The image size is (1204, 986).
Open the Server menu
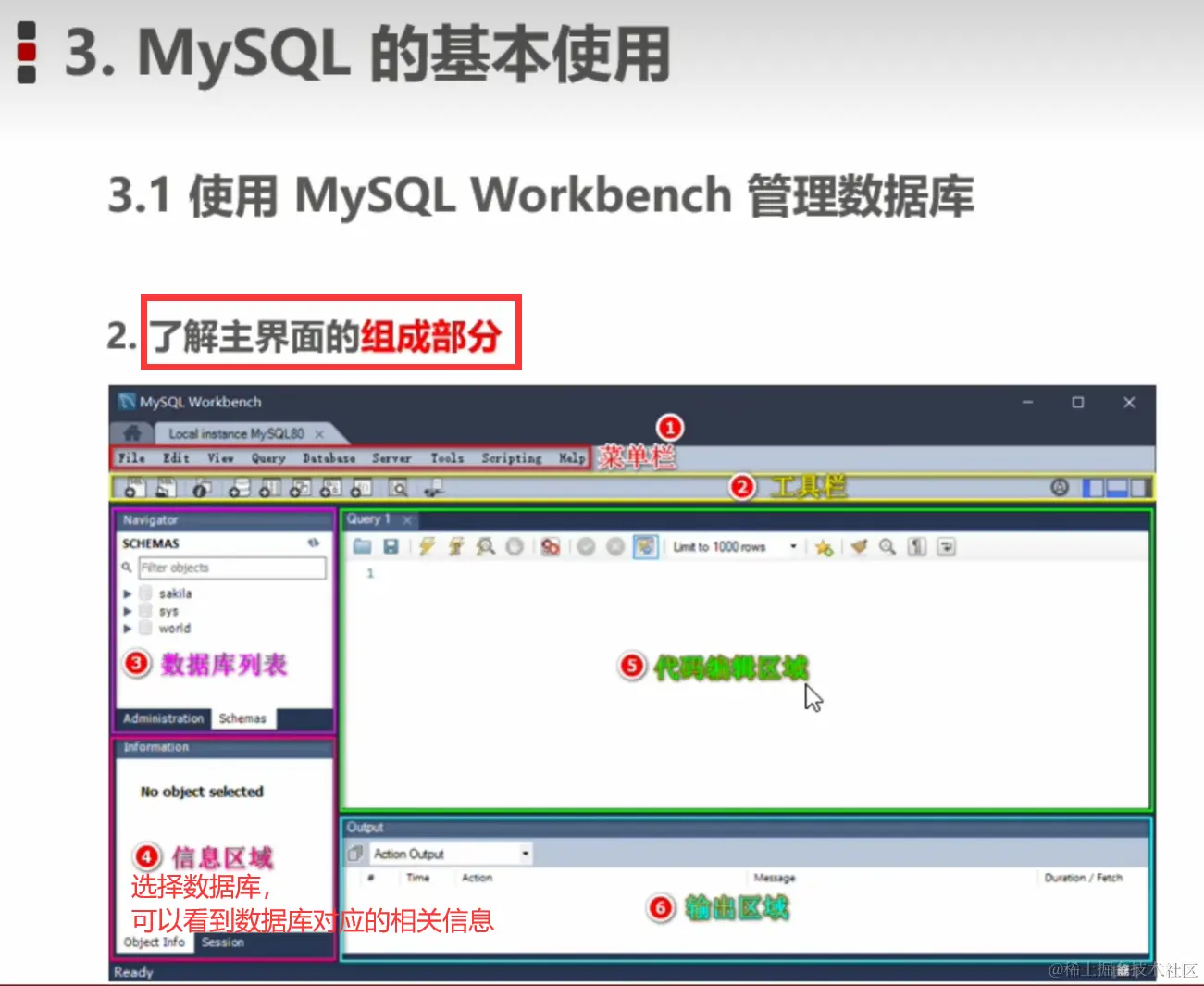391,457
